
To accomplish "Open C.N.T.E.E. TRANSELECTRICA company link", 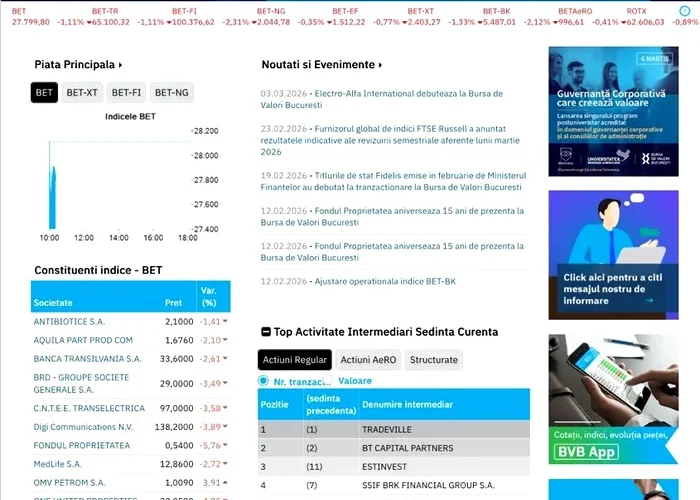I will [x=89, y=408].
